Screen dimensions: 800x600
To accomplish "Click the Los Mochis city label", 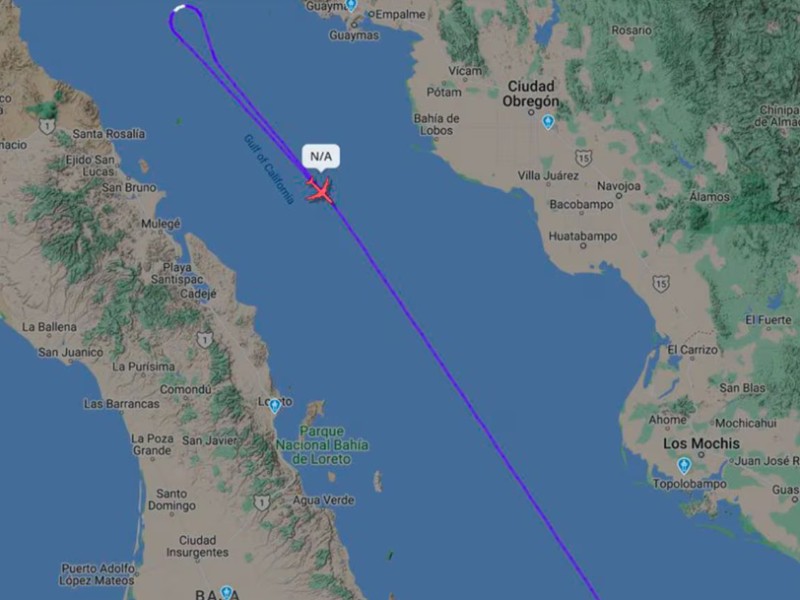I will tap(702, 443).
